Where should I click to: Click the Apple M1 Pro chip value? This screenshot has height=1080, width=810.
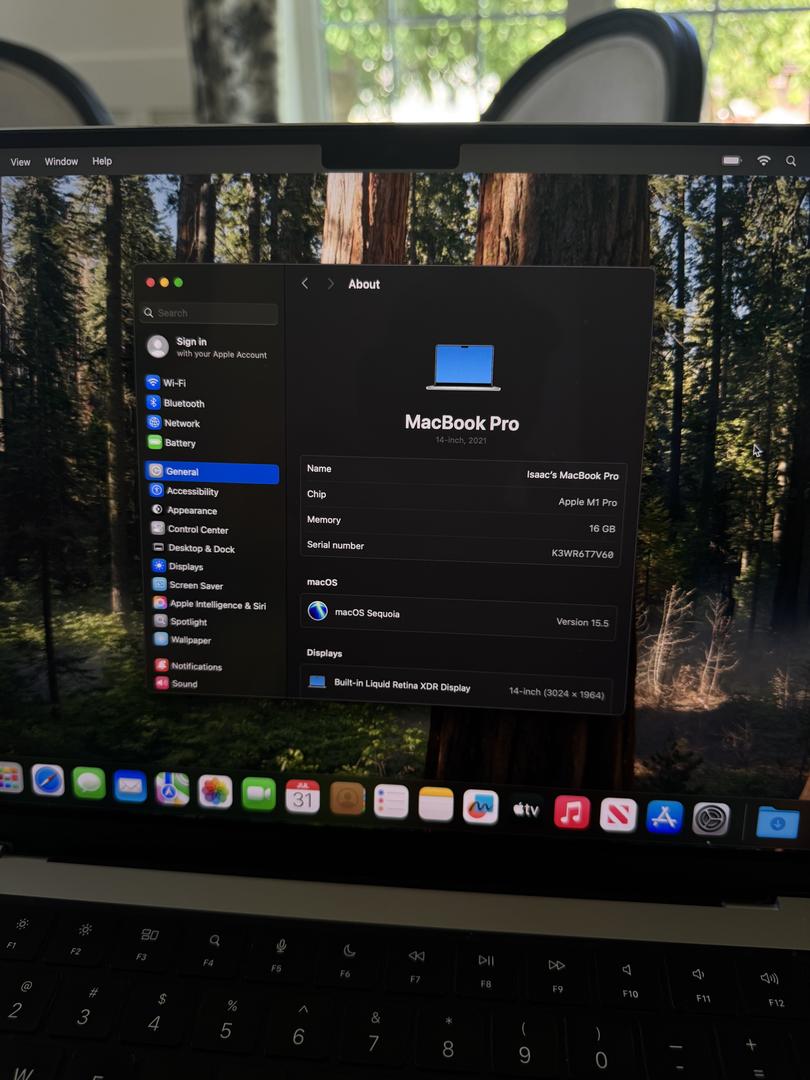point(588,502)
